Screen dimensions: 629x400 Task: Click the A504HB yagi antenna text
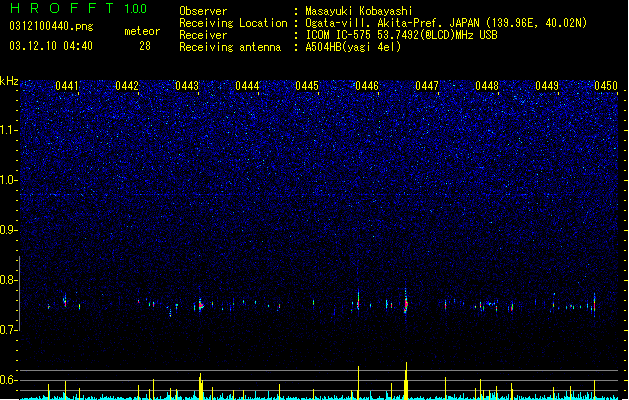pos(353,47)
